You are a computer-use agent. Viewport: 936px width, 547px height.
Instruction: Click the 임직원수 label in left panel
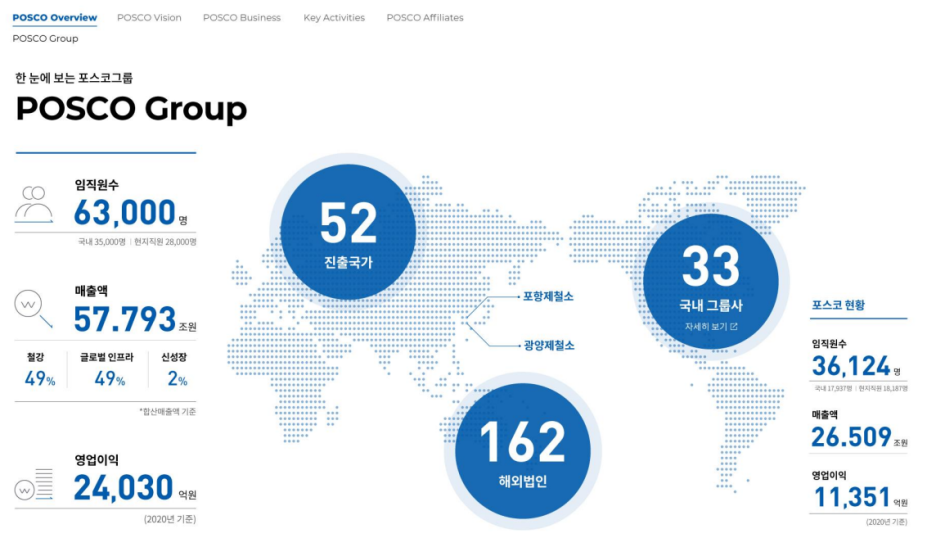point(97,185)
